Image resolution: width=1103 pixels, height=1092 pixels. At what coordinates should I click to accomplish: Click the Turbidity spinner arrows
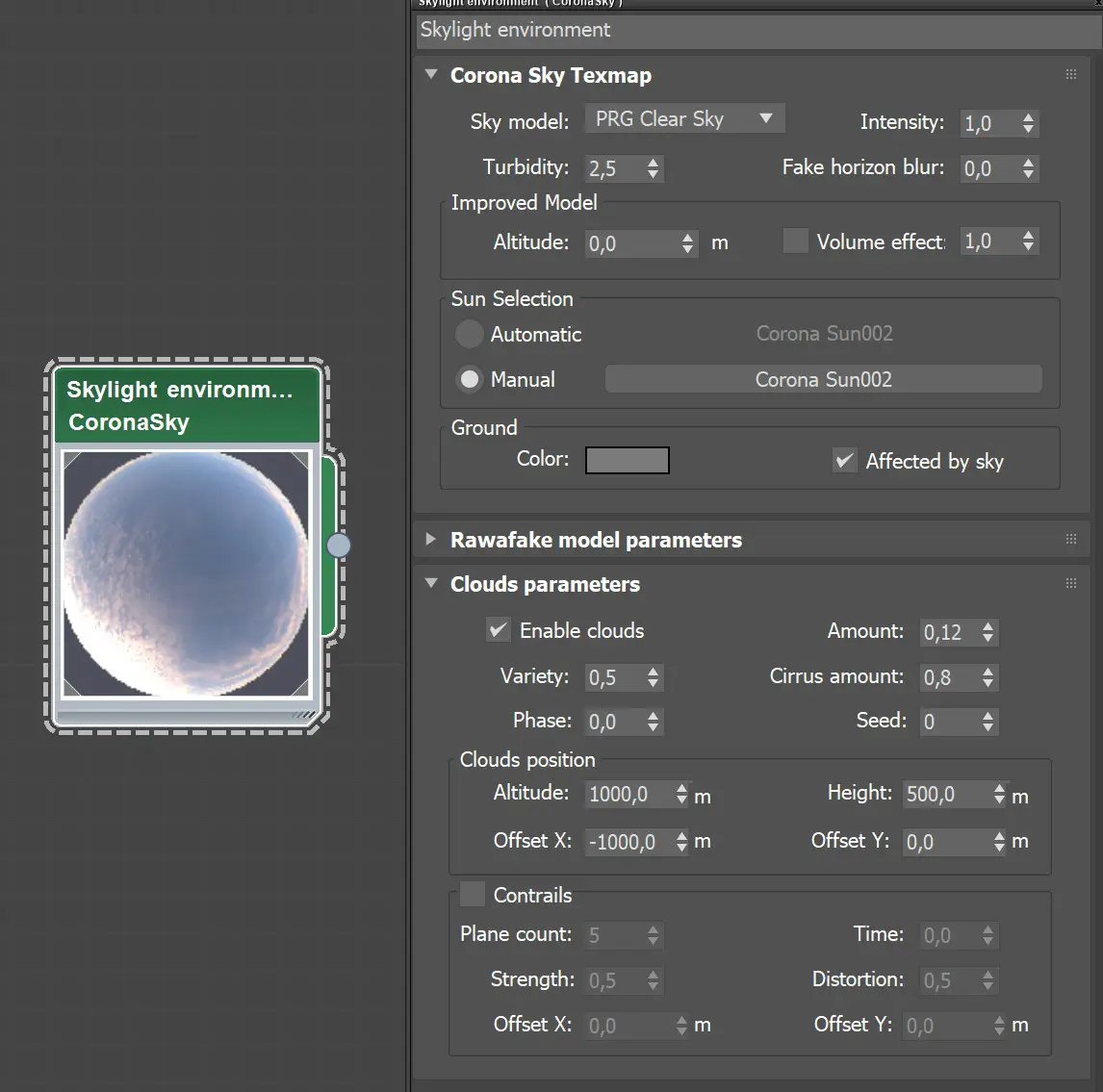click(654, 168)
